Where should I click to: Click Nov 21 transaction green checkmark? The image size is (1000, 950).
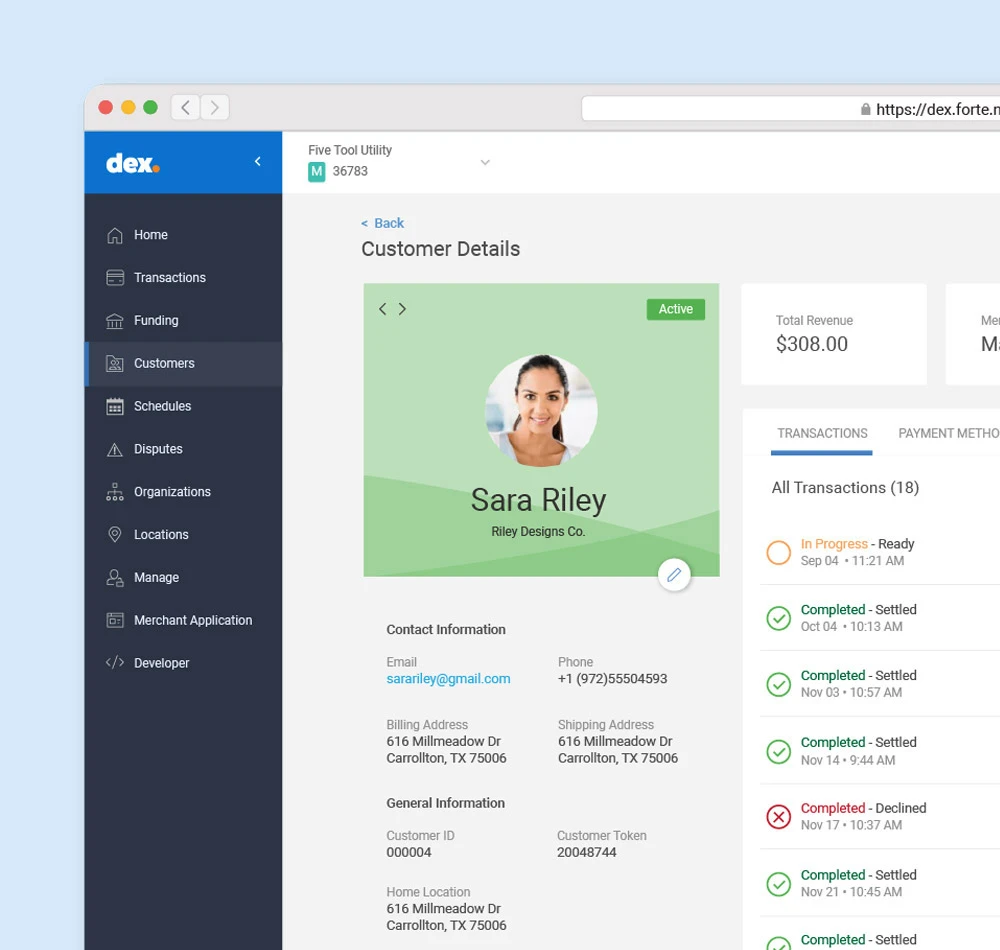click(779, 884)
